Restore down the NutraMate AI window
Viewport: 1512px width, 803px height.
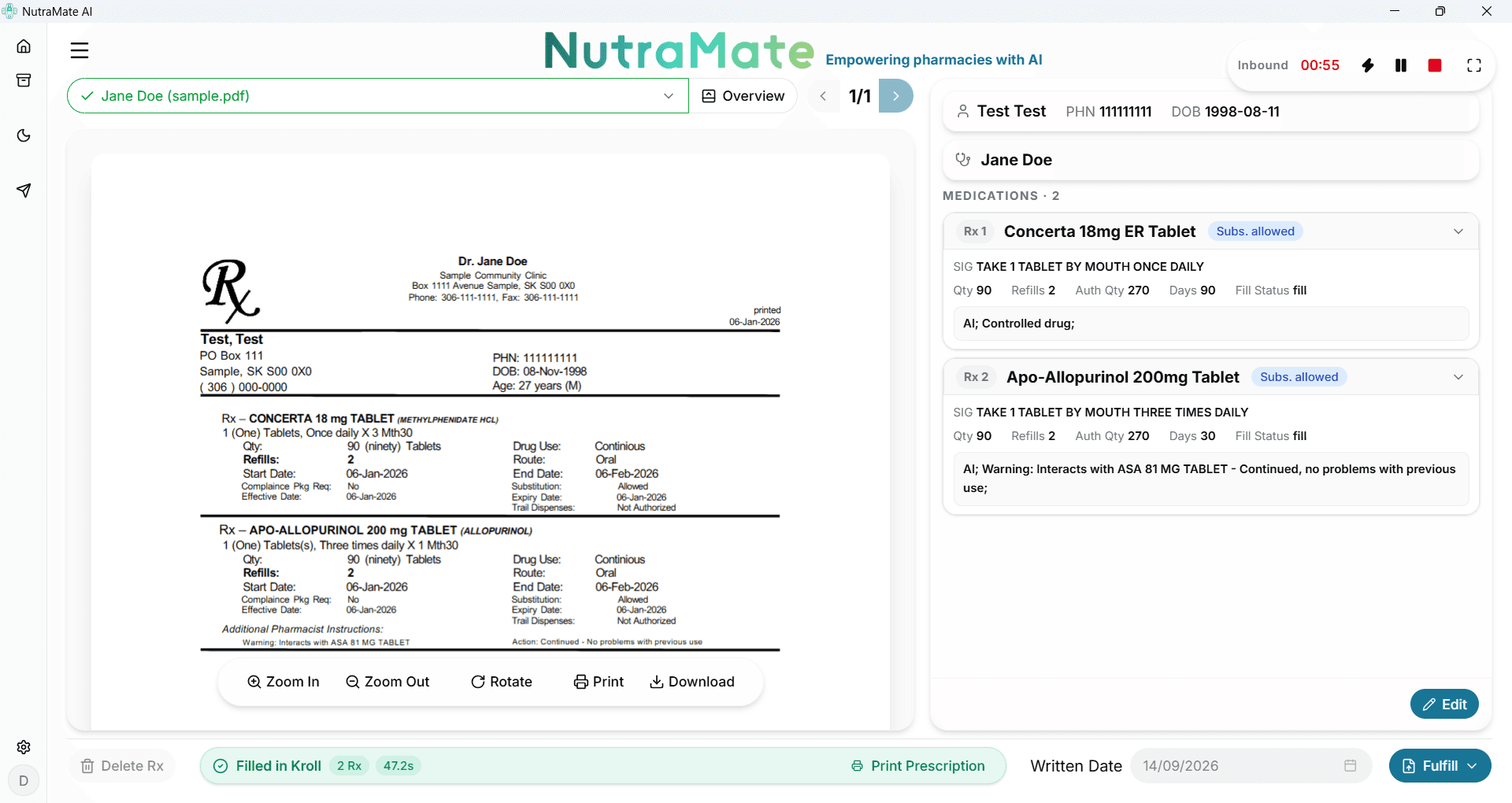pos(1440,11)
